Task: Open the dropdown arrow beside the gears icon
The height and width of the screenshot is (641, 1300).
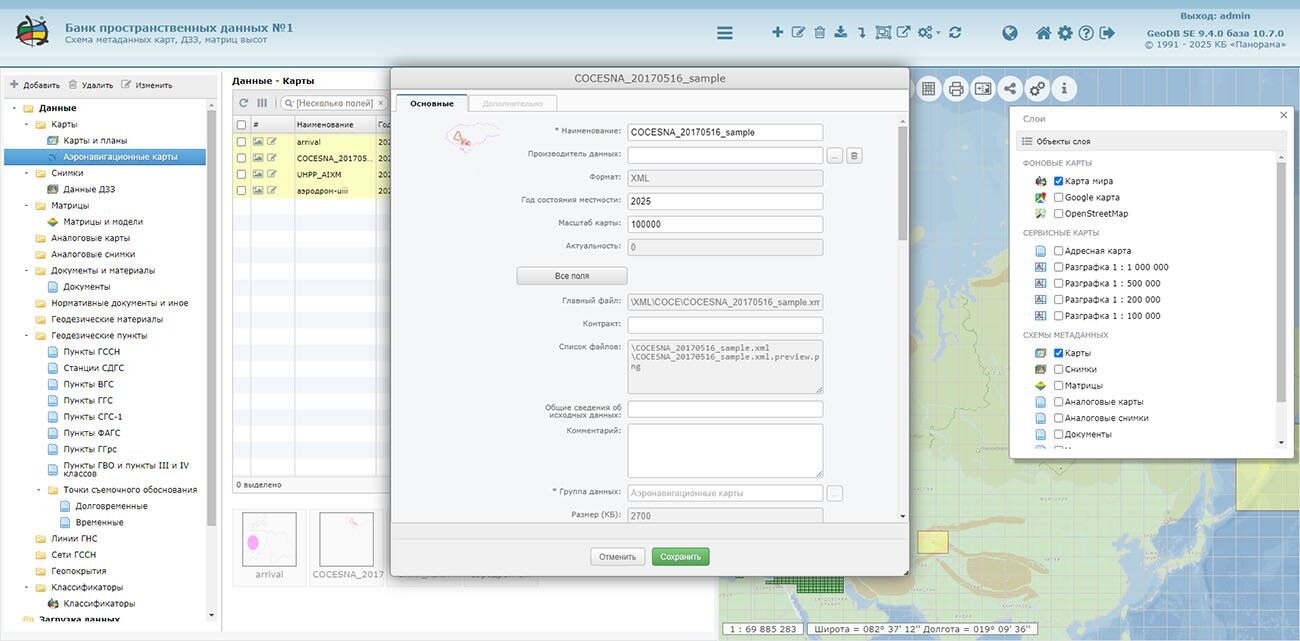Action: click(939, 34)
